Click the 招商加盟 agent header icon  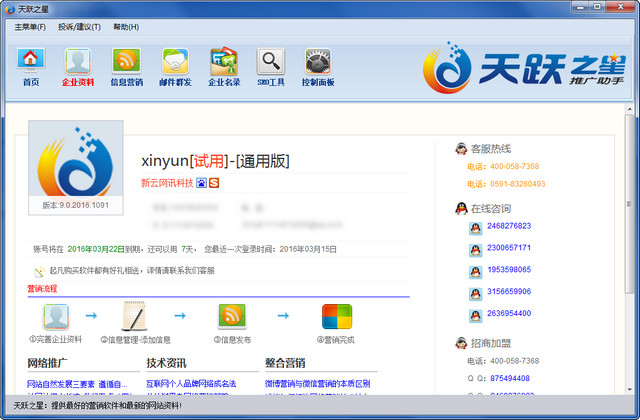click(461, 343)
